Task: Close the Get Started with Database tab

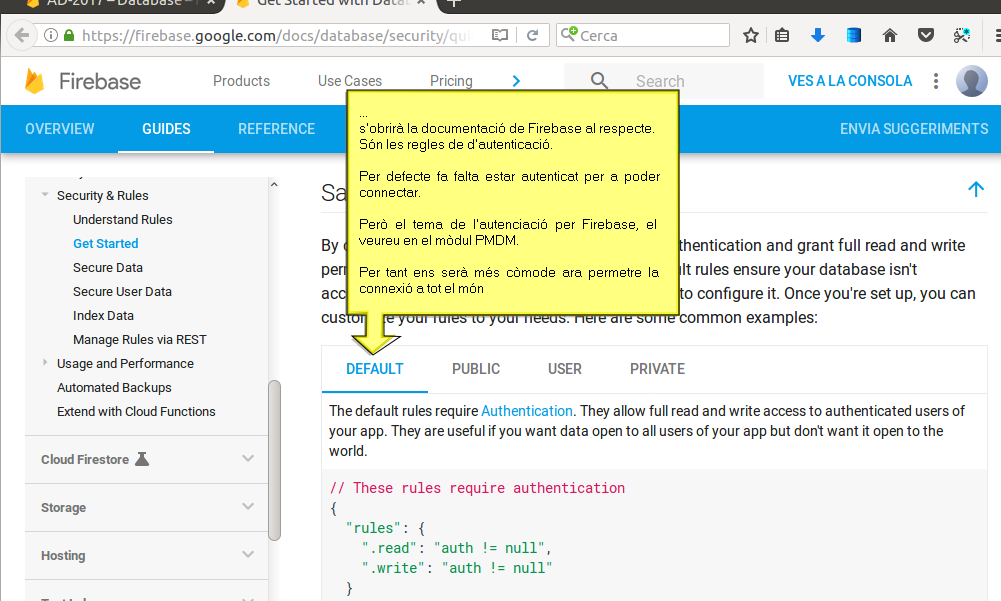Action: [421, 3]
